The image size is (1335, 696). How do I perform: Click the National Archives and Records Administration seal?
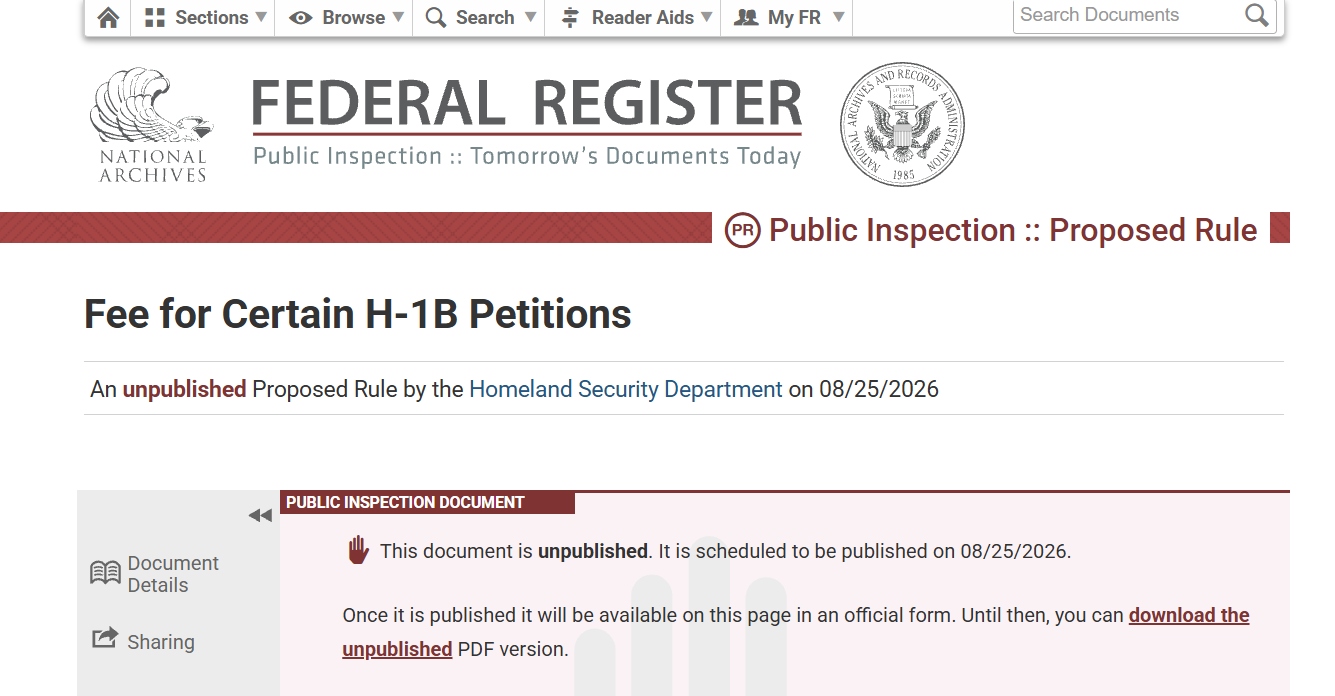902,124
